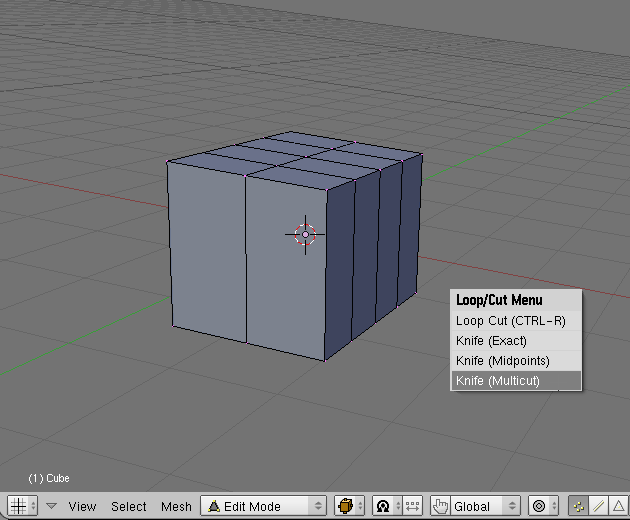Screen dimensions: 630x520
Task: Open the pivot point selector dropdown
Action: pyautogui.click(x=387, y=506)
